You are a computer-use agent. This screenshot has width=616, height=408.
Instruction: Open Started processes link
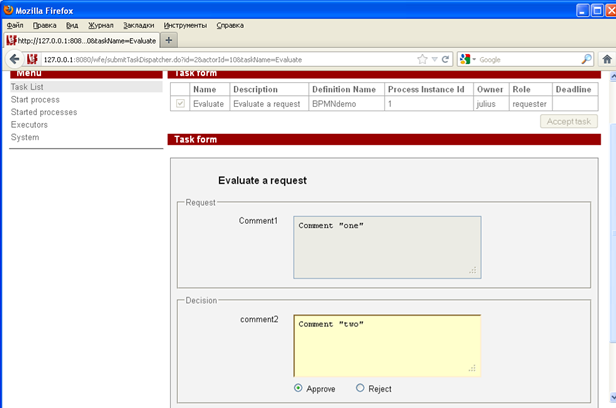pyautogui.click(x=44, y=112)
